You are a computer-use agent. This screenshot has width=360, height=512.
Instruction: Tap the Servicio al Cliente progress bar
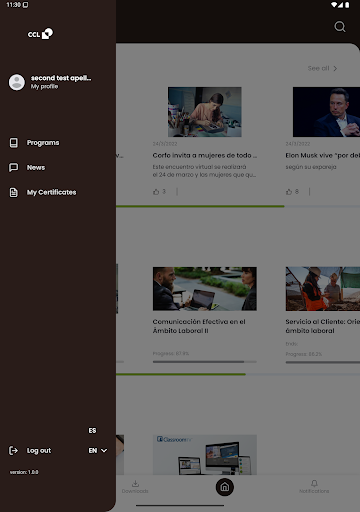point(323,362)
